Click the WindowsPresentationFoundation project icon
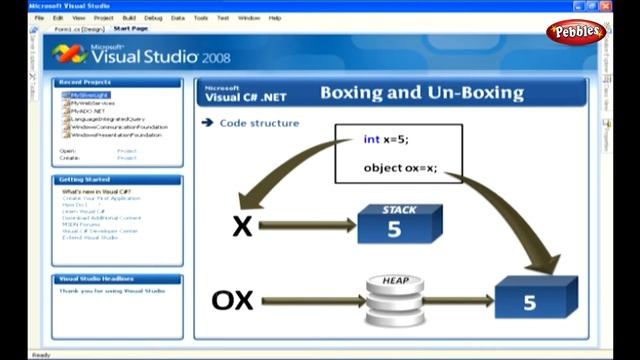 66,135
